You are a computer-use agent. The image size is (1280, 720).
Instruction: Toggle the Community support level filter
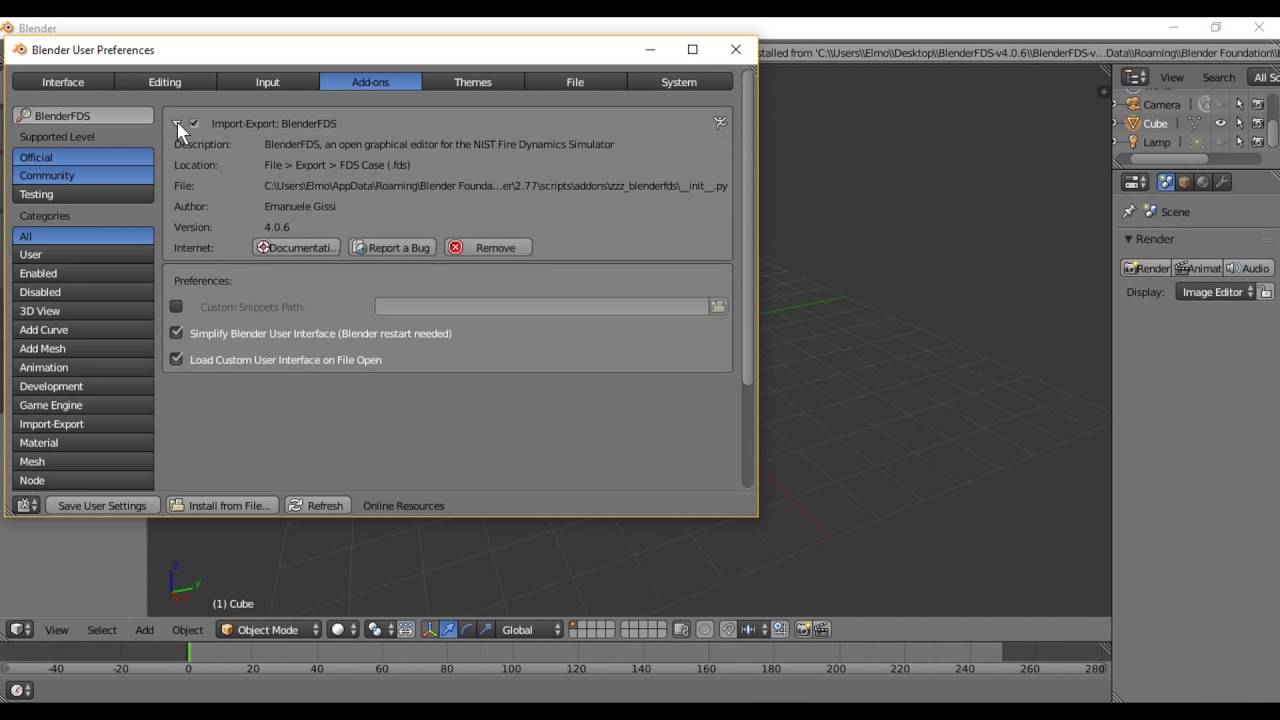click(83, 175)
